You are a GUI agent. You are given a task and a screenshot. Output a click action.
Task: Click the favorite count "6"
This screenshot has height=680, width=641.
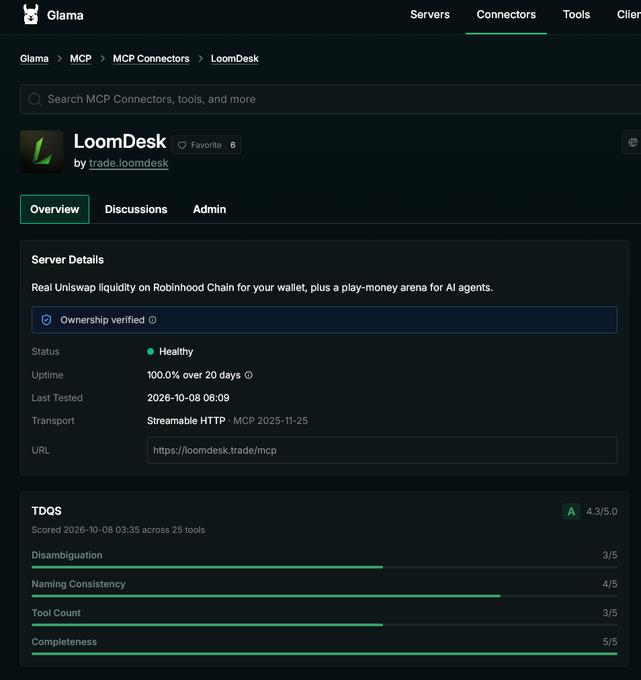[233, 145]
